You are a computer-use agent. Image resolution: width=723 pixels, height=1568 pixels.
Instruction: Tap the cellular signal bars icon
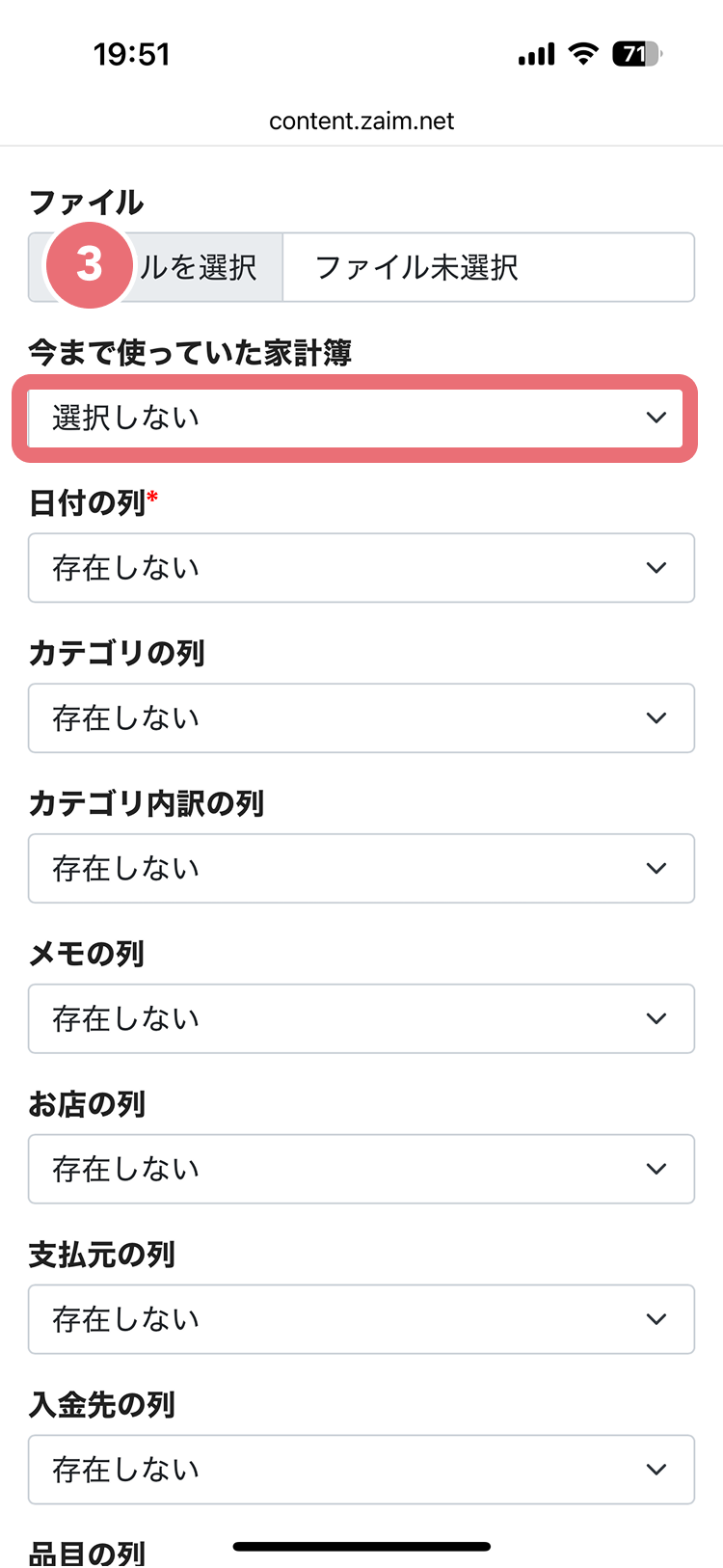(x=536, y=54)
